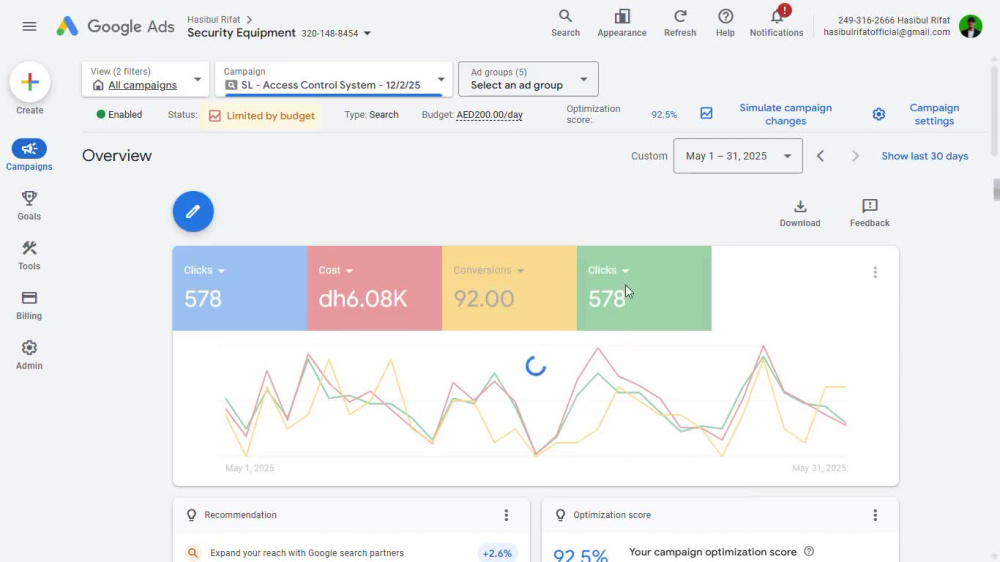The image size is (1000, 562).
Task: Click the Enabled campaign status indicator
Action: point(119,115)
